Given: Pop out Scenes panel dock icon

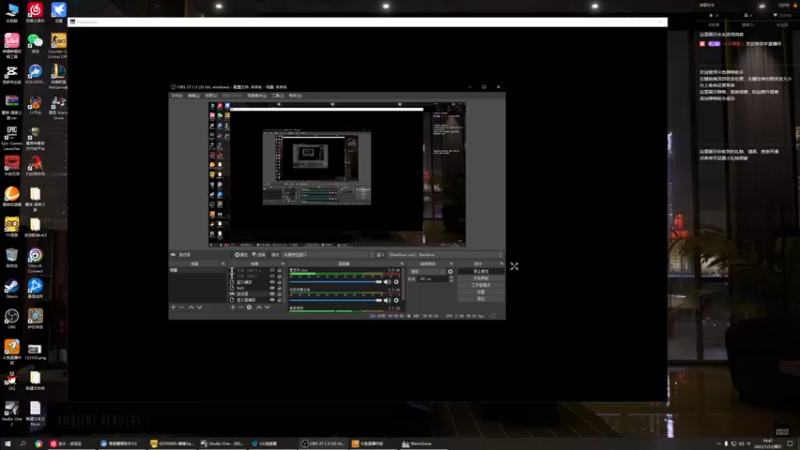Looking at the screenshot, I should point(223,264).
